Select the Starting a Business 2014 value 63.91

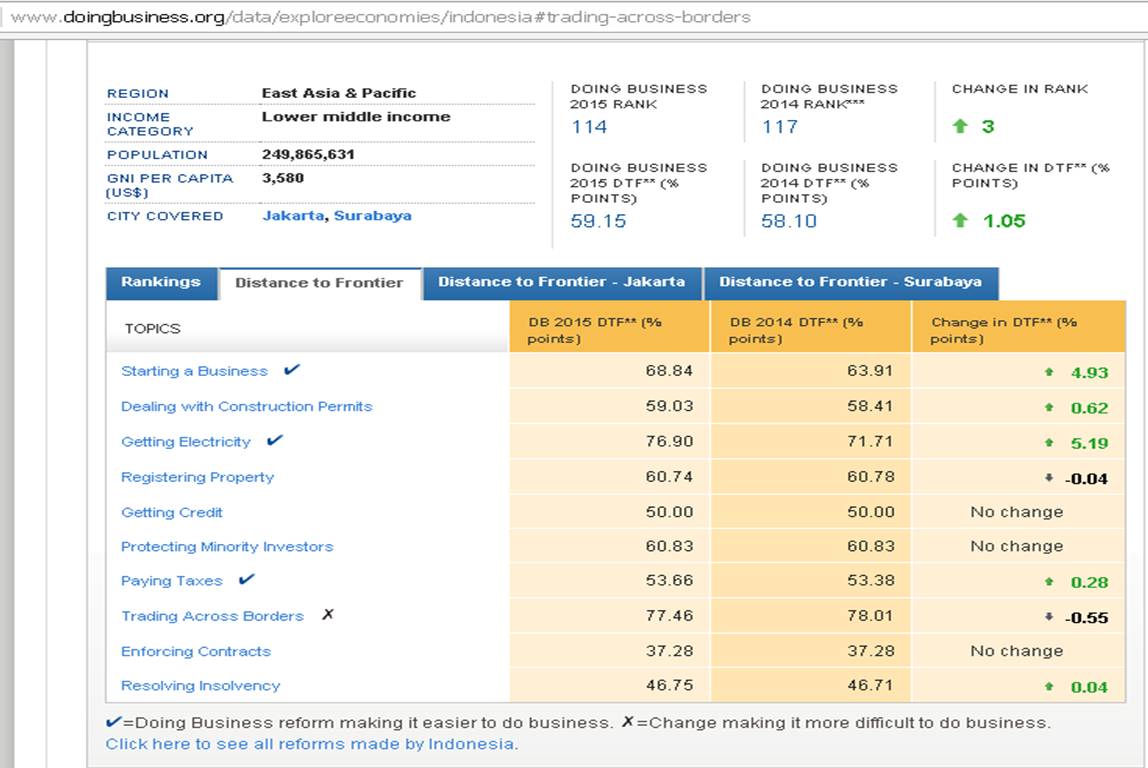point(871,371)
